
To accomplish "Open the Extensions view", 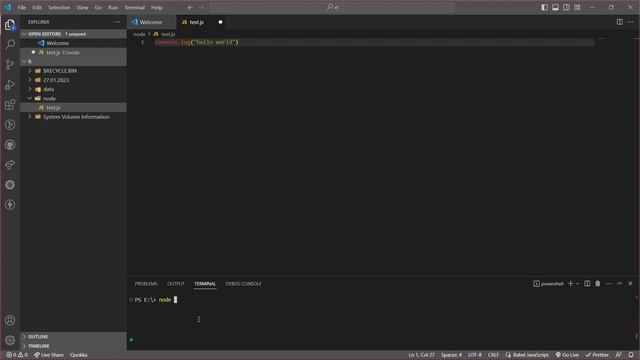I will click(10, 104).
